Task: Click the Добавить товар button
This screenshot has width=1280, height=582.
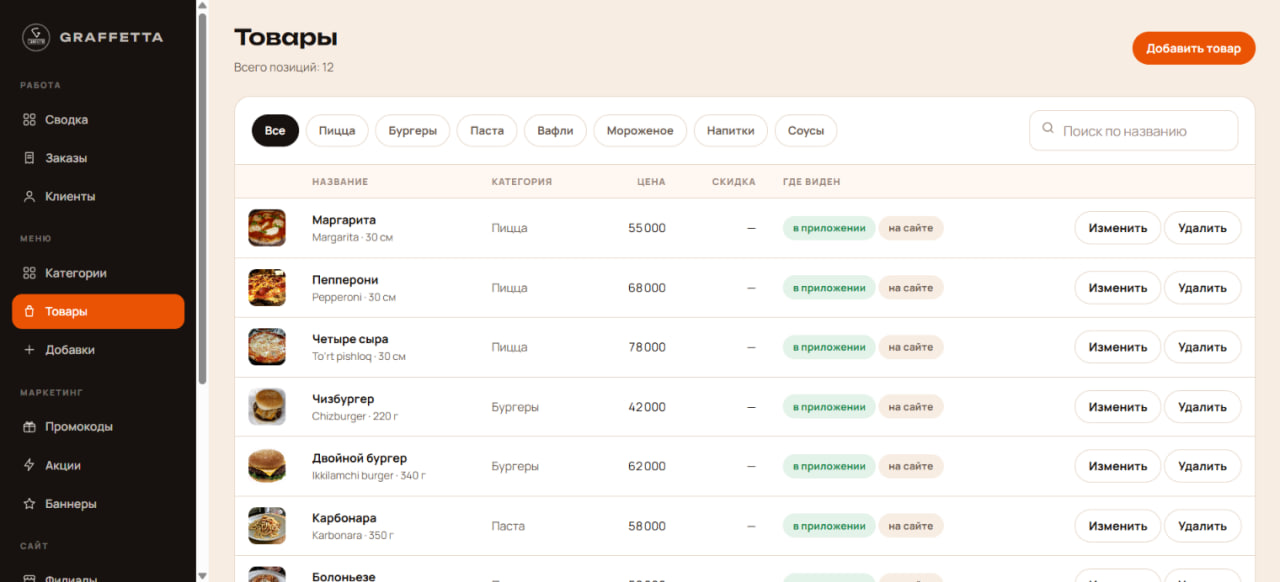Action: click(1193, 48)
